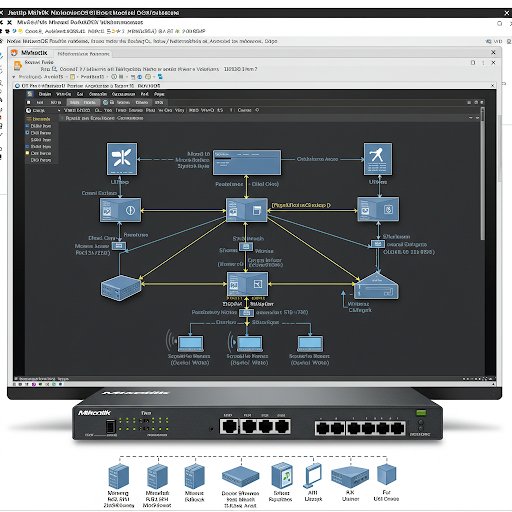
Task: Select the highlighted segment in the dark toolbar
Action: point(83,102)
